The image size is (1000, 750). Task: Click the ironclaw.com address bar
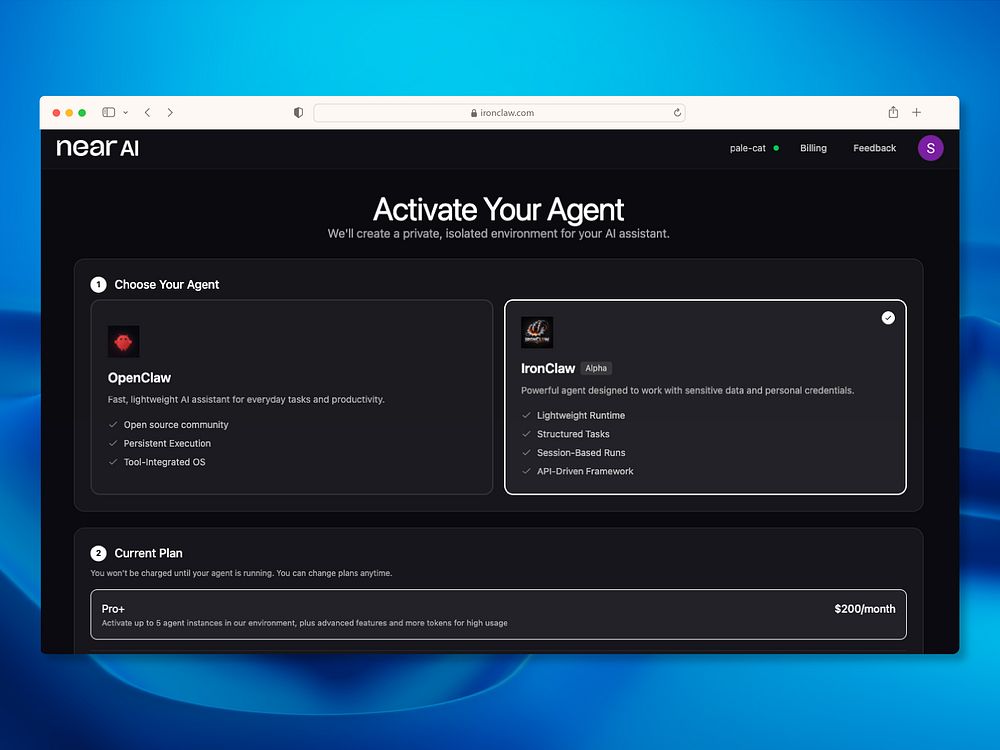tap(499, 113)
